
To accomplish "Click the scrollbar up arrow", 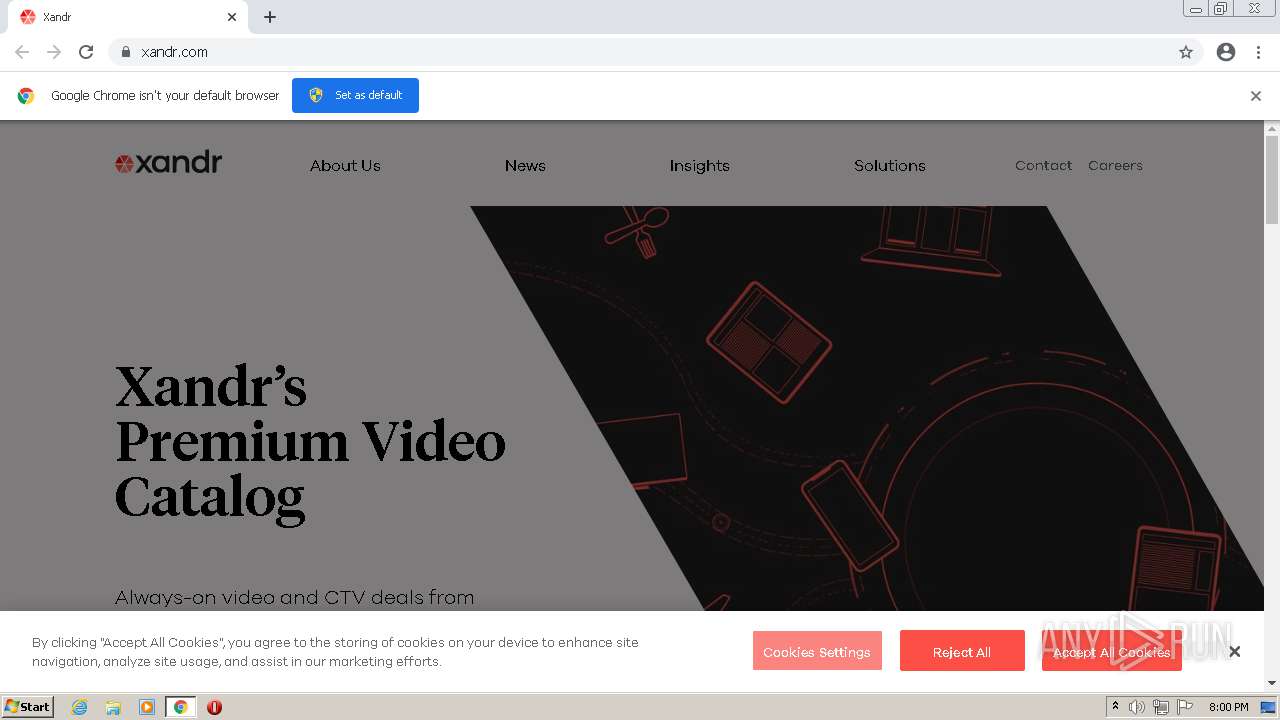I will coord(1272,129).
